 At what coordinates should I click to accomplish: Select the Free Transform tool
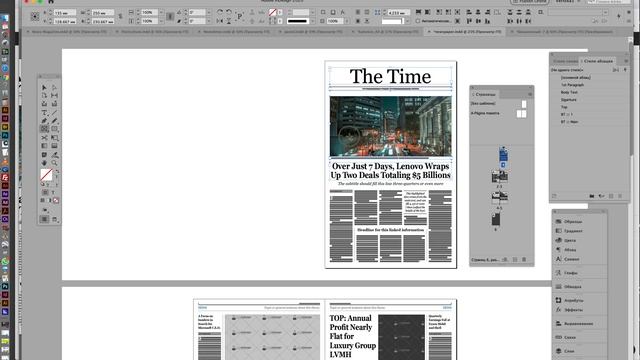coord(54,138)
